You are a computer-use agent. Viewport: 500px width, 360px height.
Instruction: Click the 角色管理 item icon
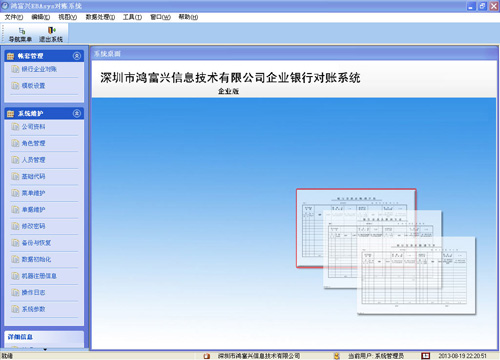(x=15, y=143)
